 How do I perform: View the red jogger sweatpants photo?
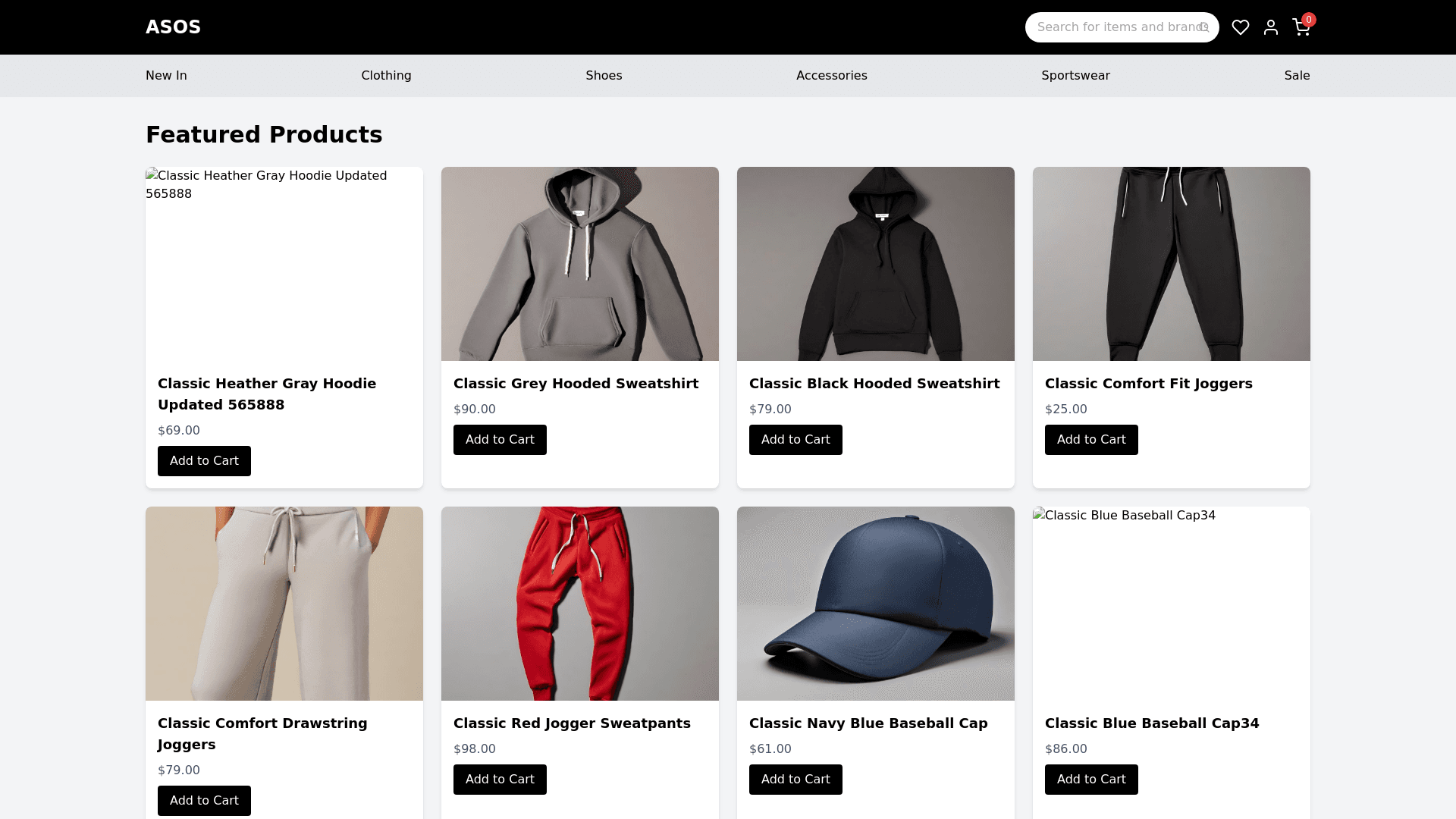[x=579, y=604]
